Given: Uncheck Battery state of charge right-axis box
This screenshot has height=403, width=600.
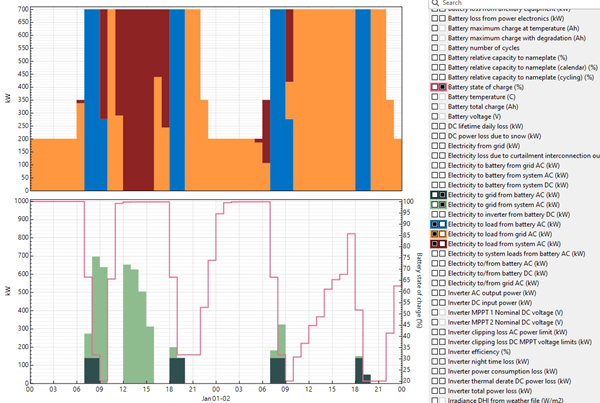Looking at the screenshot, I should click(x=442, y=88).
